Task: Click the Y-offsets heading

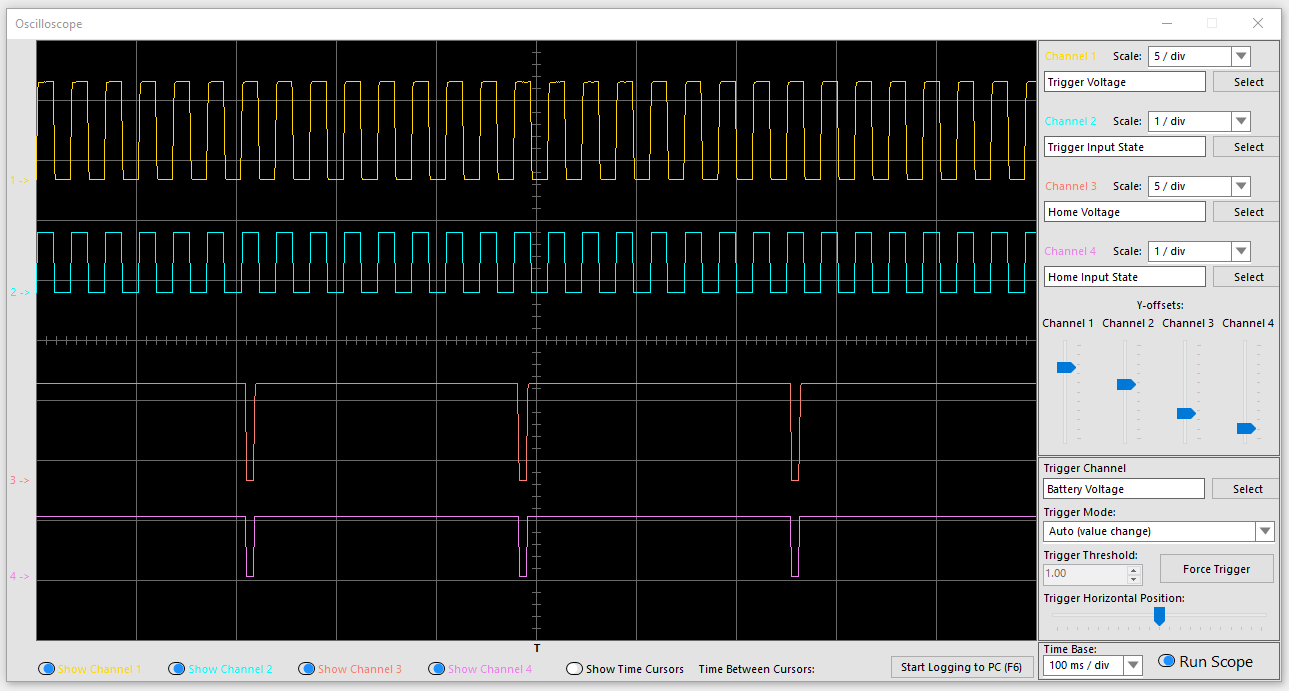Action: click(1159, 305)
